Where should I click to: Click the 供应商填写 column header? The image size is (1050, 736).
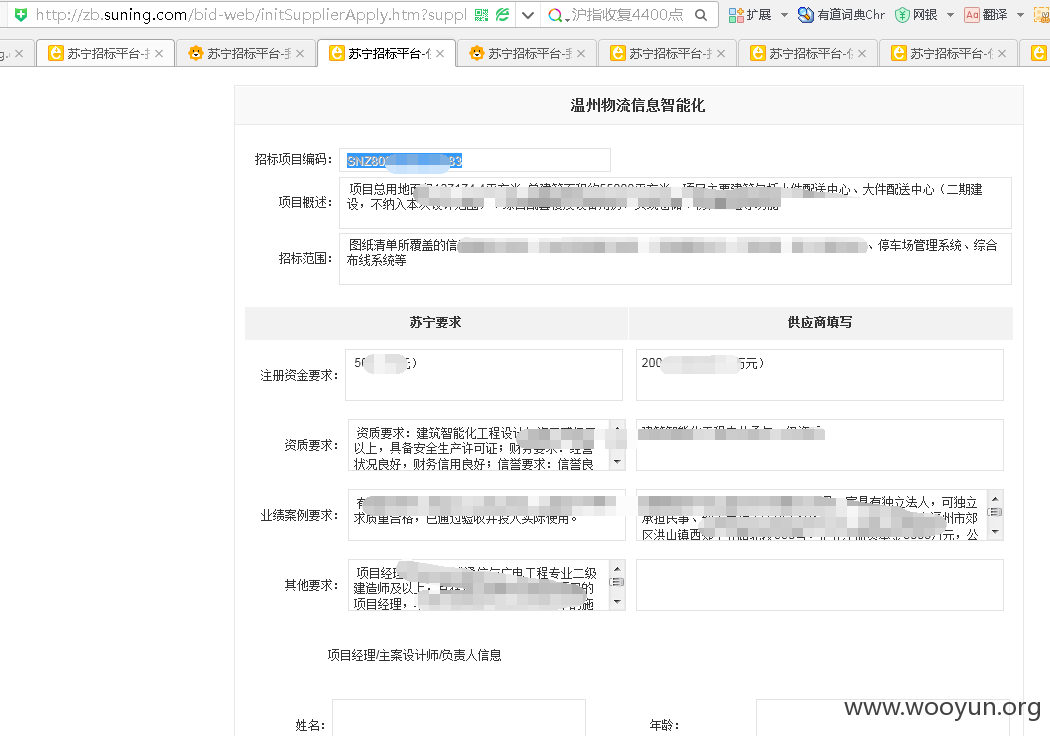(820, 322)
